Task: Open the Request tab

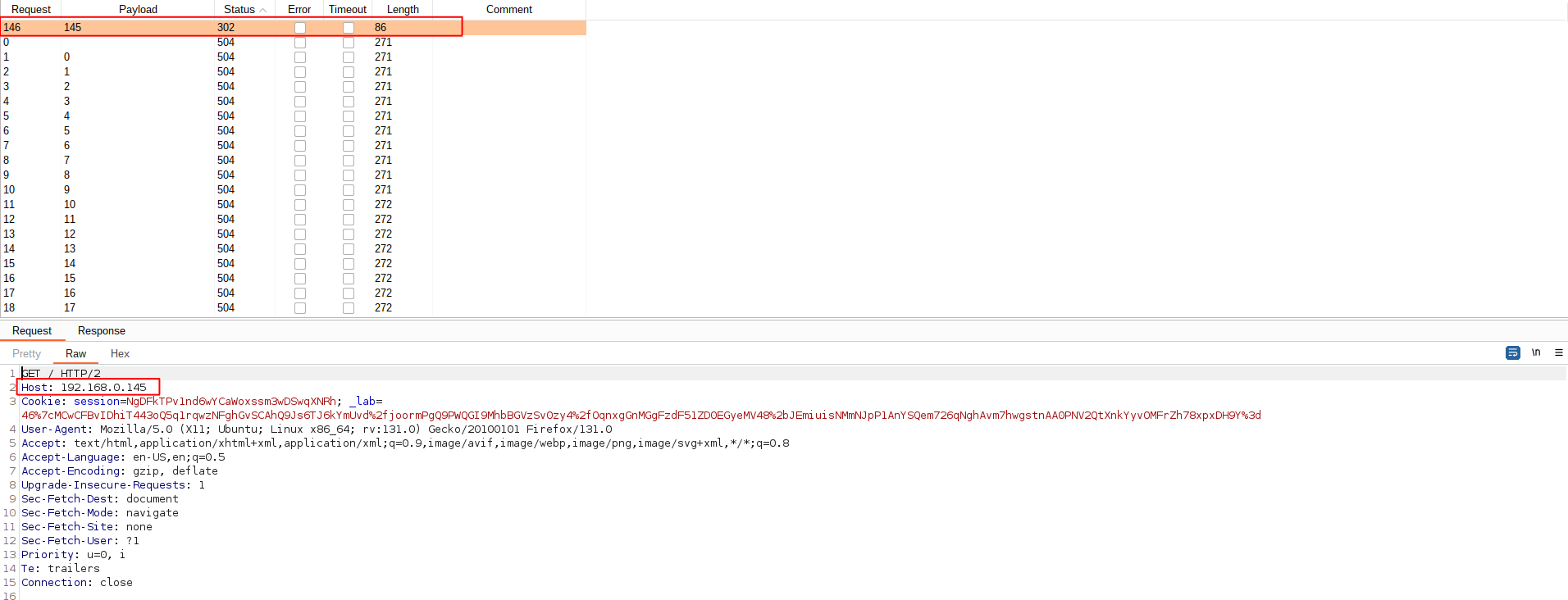Action: (x=32, y=331)
